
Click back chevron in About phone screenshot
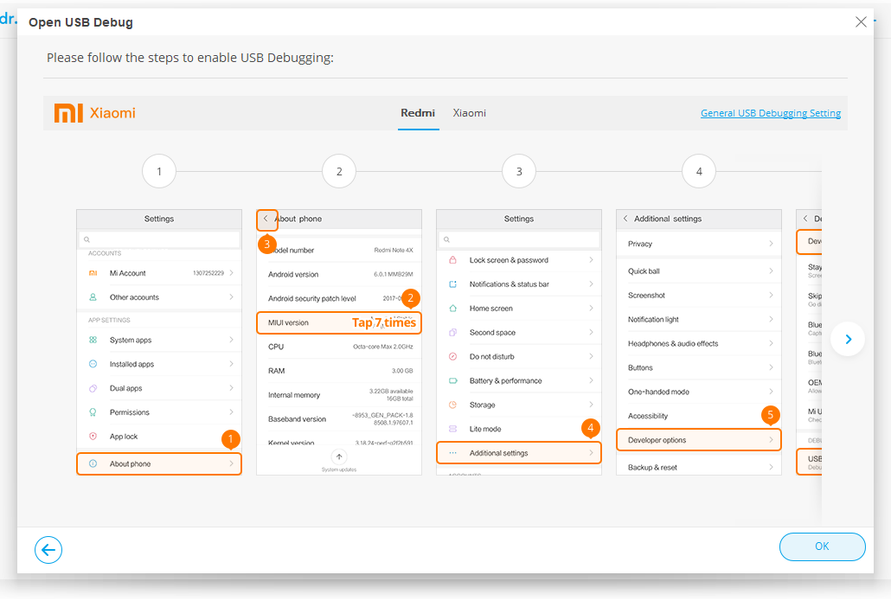266,218
